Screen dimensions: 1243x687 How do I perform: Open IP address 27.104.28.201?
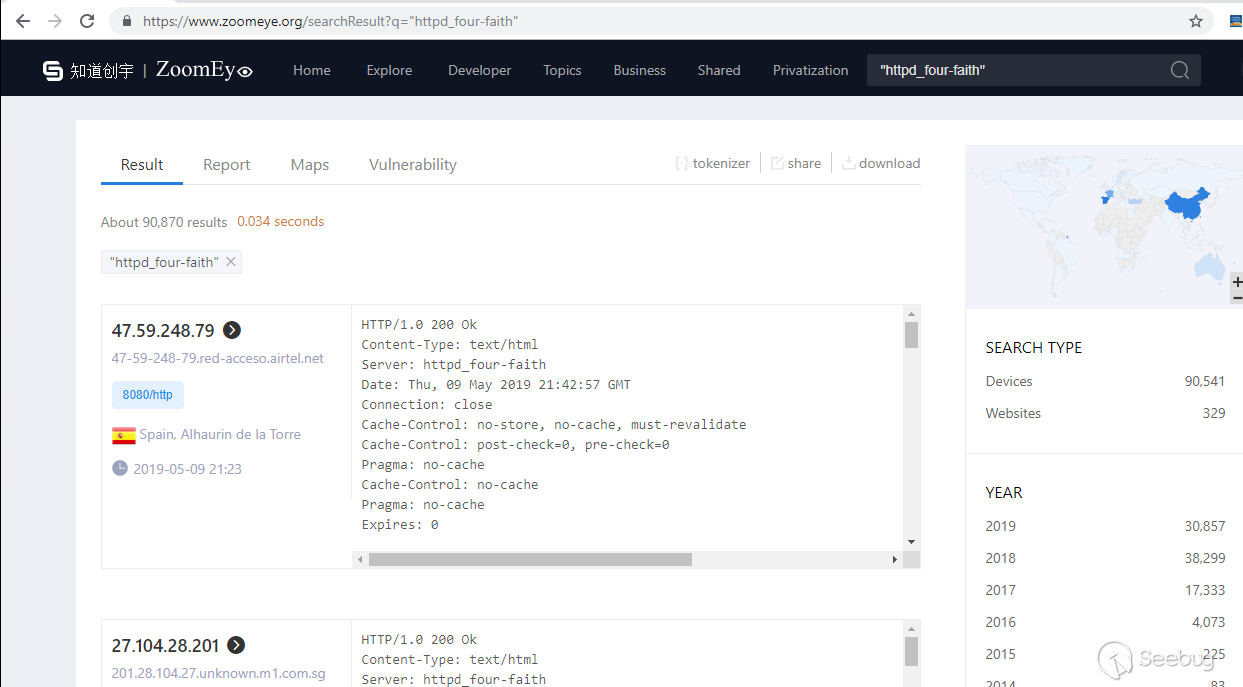tap(165, 646)
